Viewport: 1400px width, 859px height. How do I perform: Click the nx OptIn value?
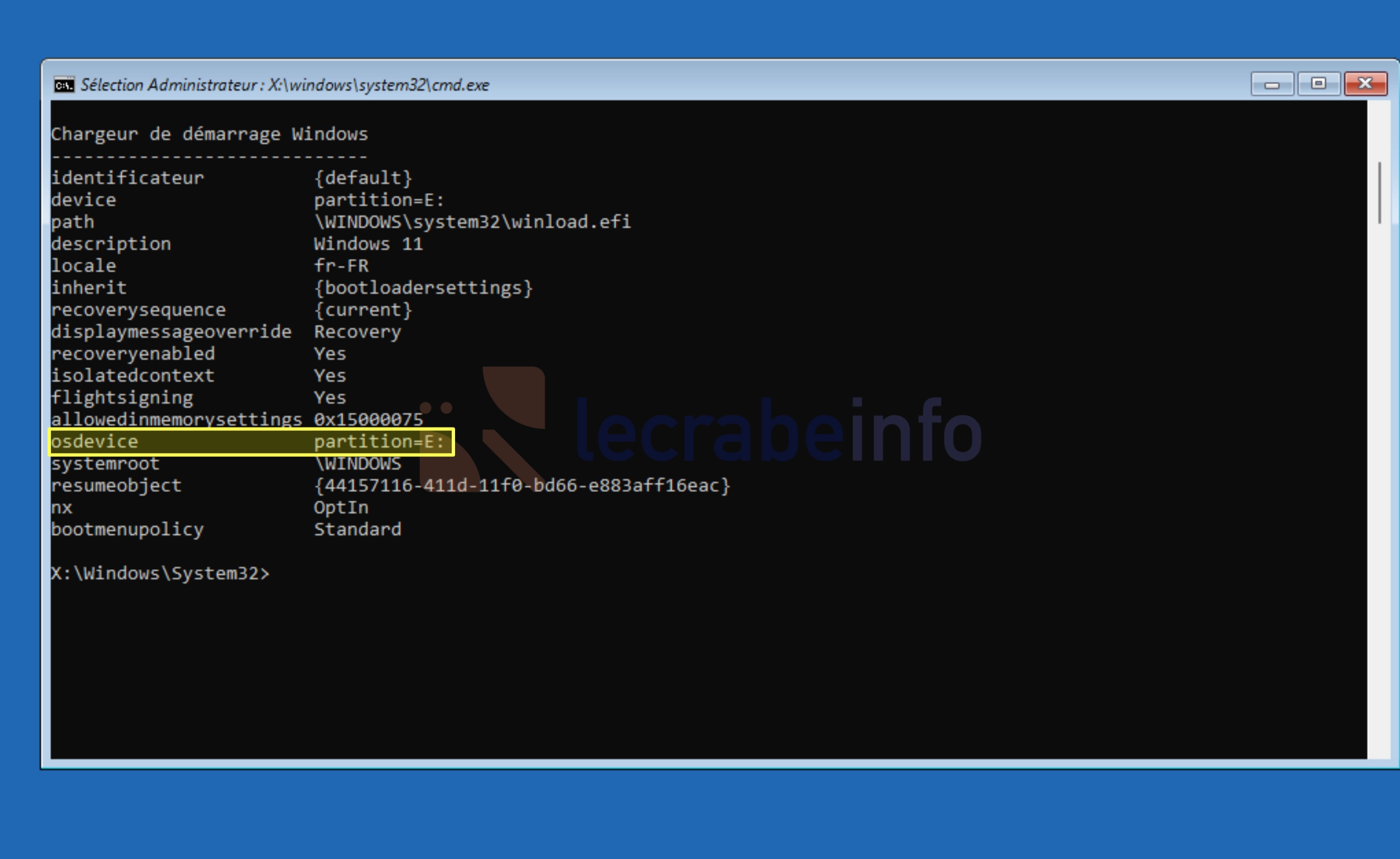click(x=341, y=507)
